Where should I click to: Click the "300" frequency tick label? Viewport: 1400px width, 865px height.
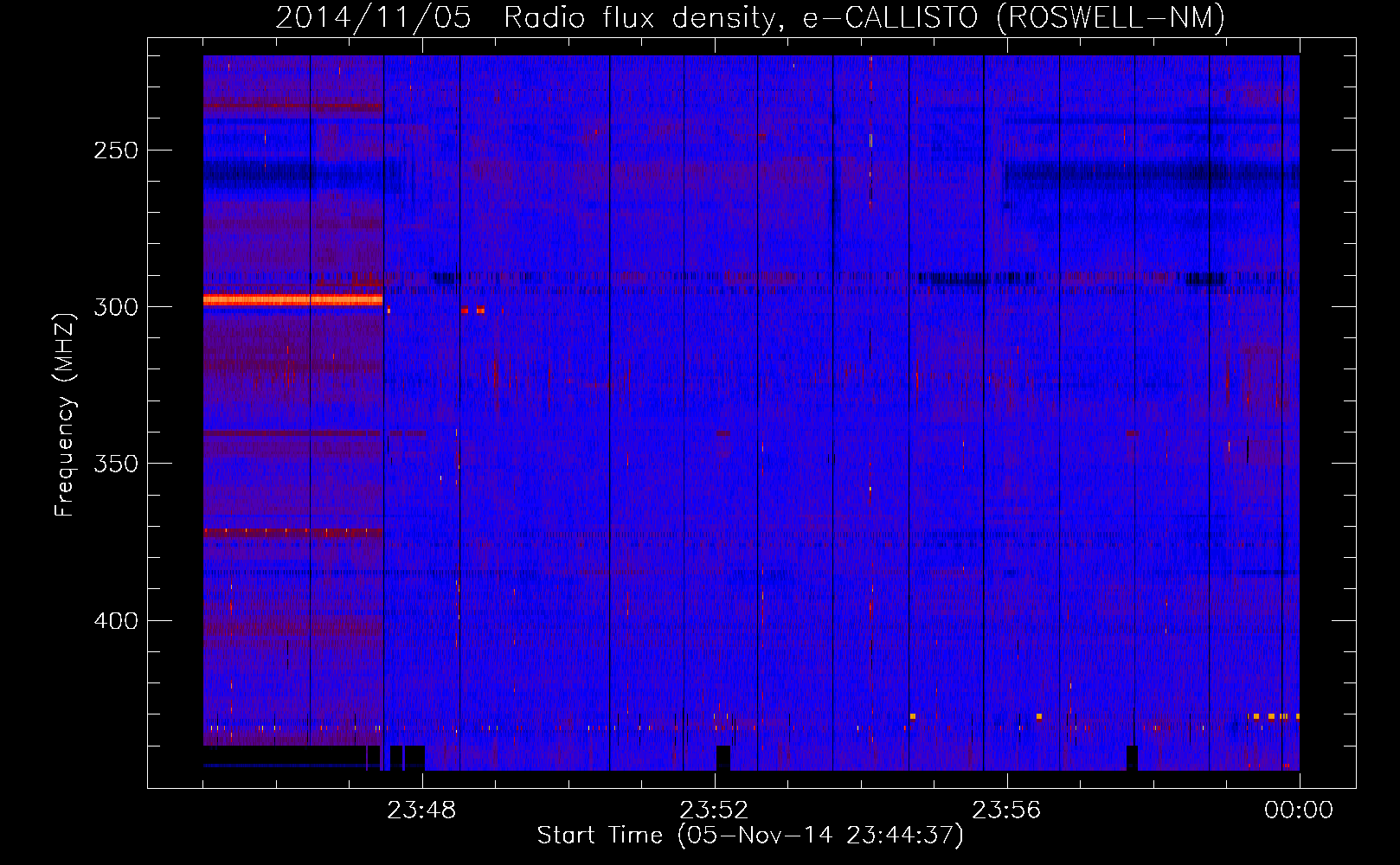click(116, 307)
